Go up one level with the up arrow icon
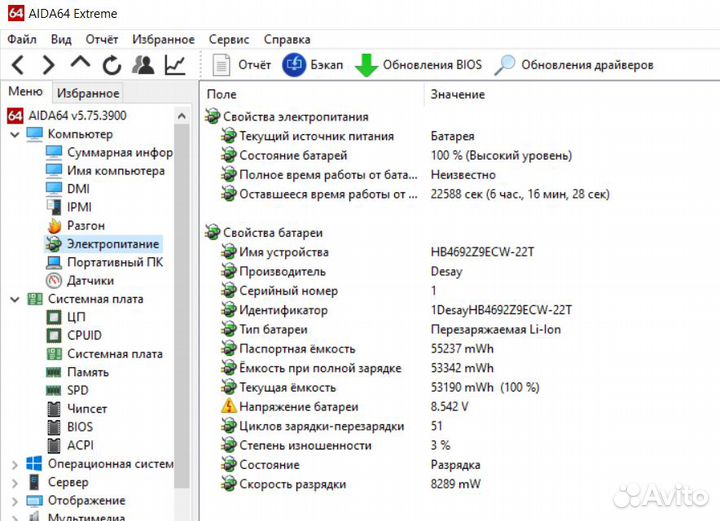This screenshot has height=521, width=720. [x=80, y=63]
